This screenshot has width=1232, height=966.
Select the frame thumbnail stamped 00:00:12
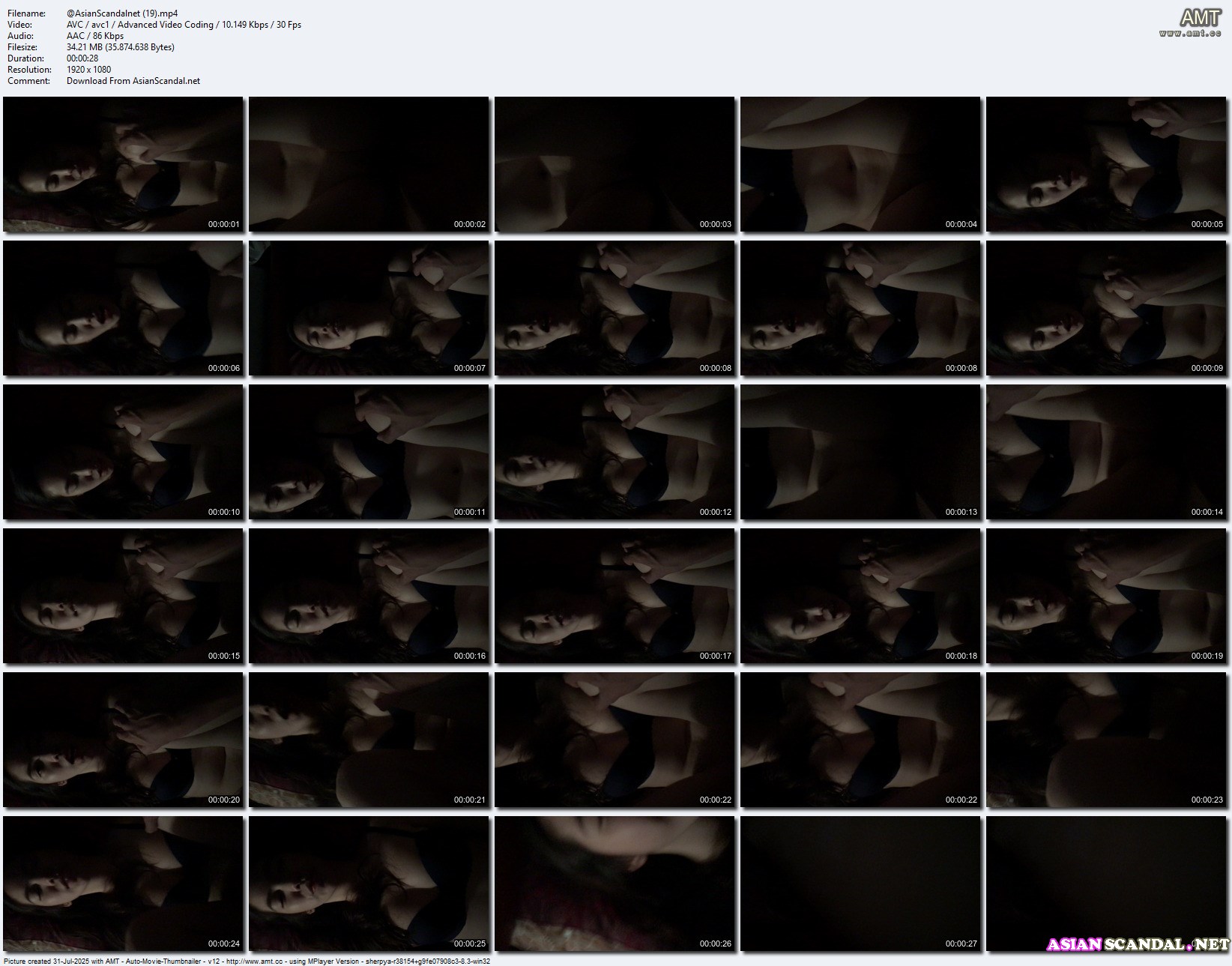pyautogui.click(x=615, y=452)
